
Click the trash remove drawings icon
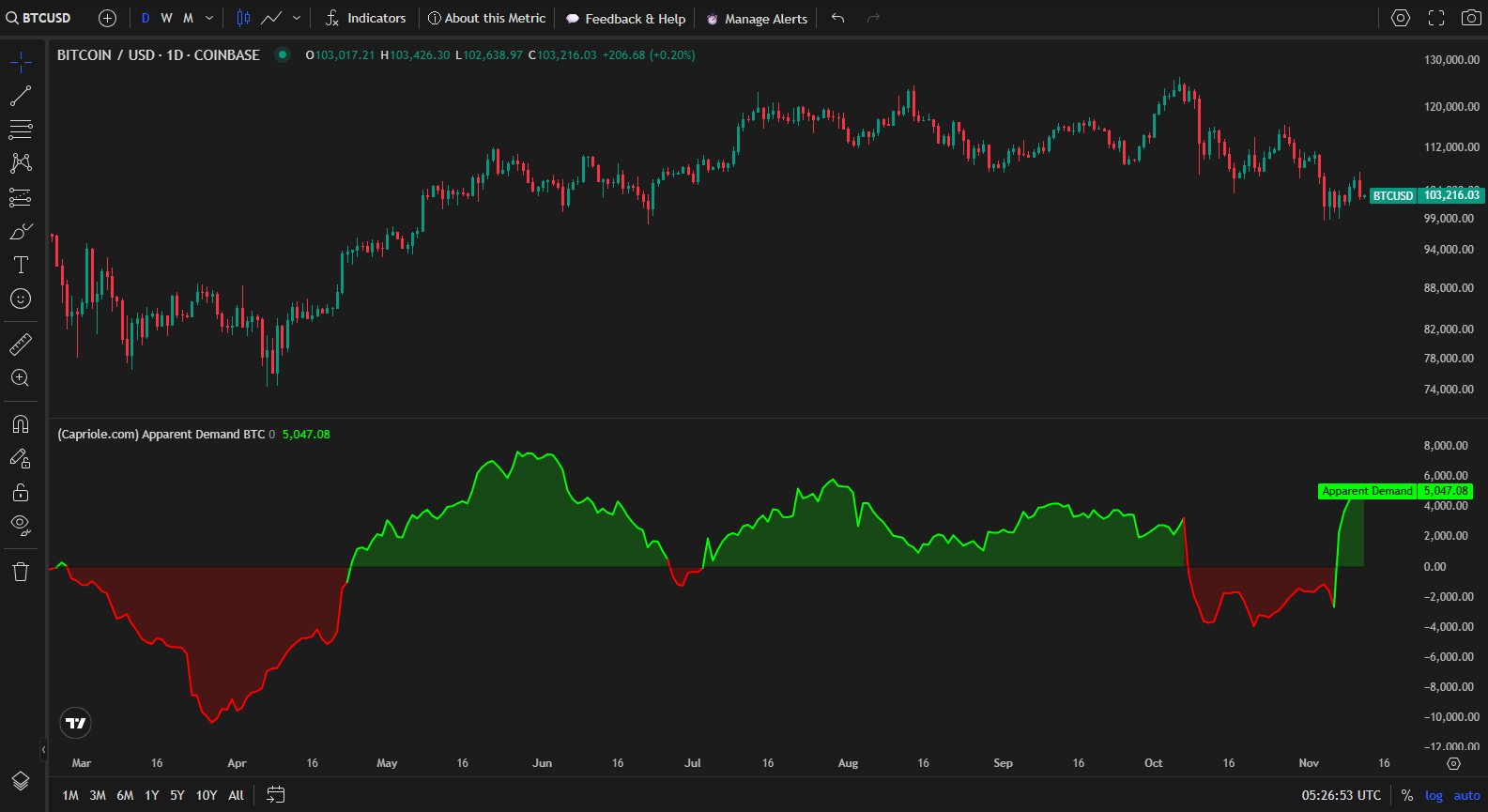[x=21, y=572]
